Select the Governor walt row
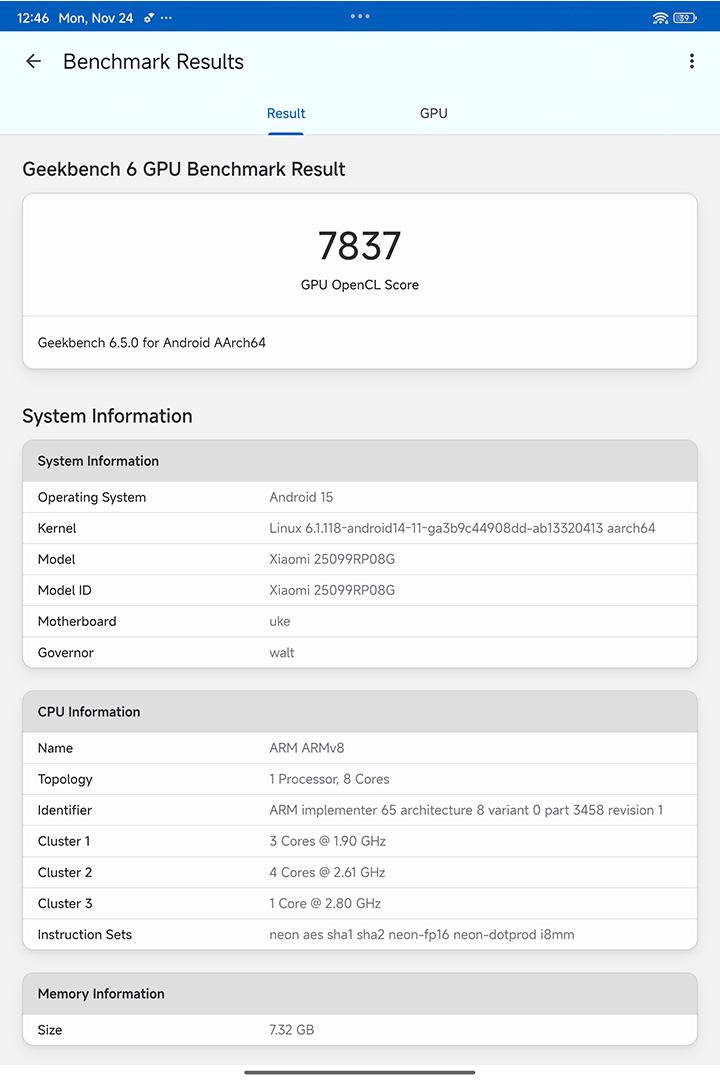Image resolution: width=720 pixels, height=1080 pixels. [359, 652]
